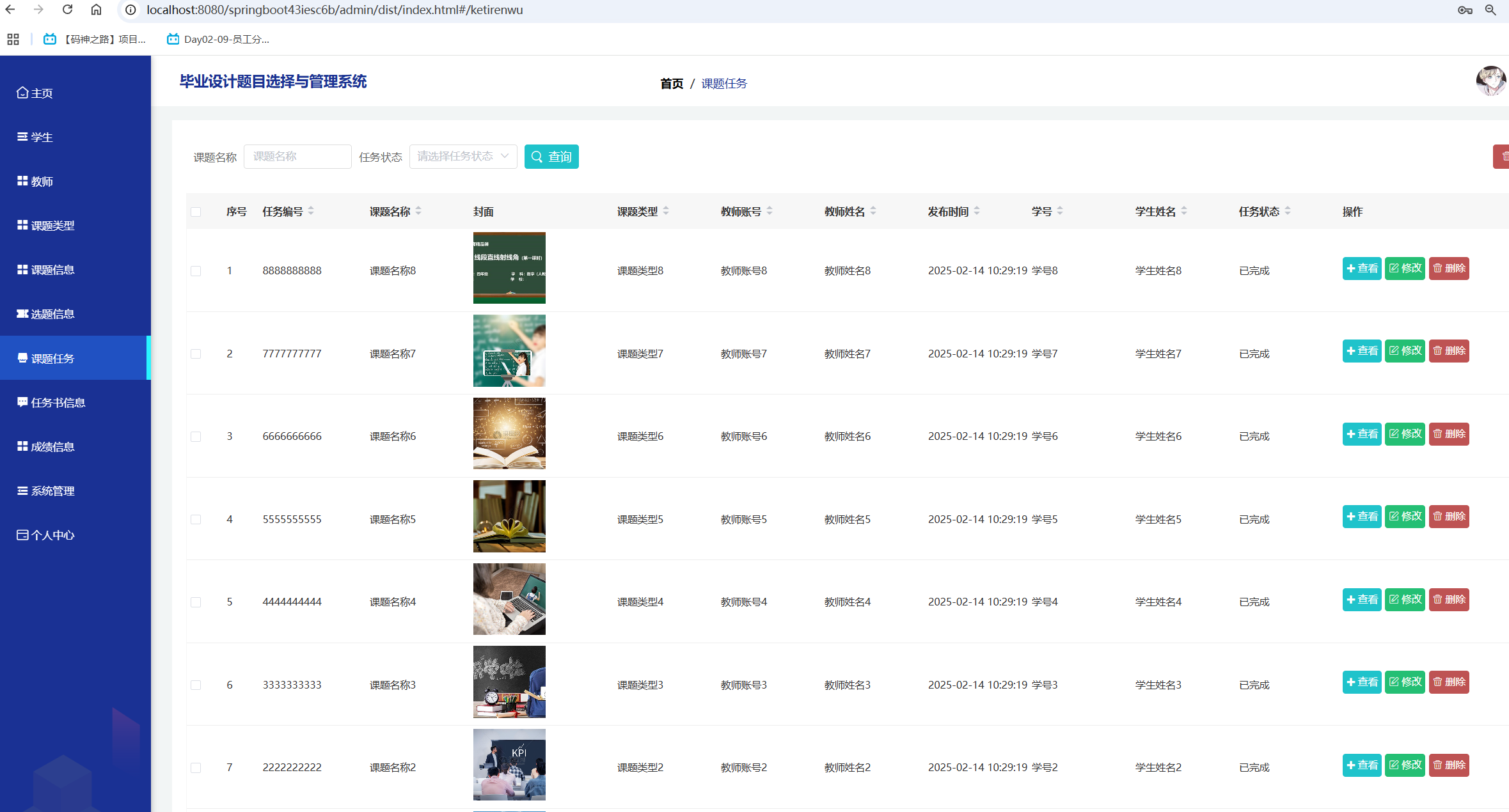Select 选题信息 in the sidebar
Image resolution: width=1509 pixels, height=812 pixels.
[x=53, y=314]
